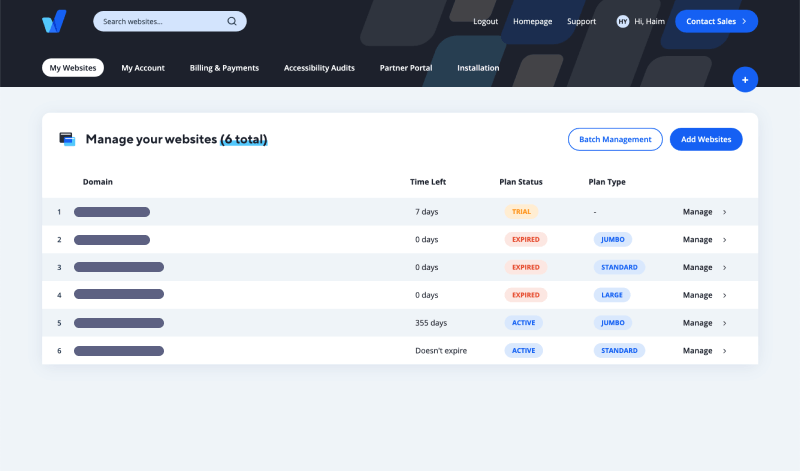The width and height of the screenshot is (800, 471).
Task: Switch to the My Account tab
Action: click(x=143, y=68)
